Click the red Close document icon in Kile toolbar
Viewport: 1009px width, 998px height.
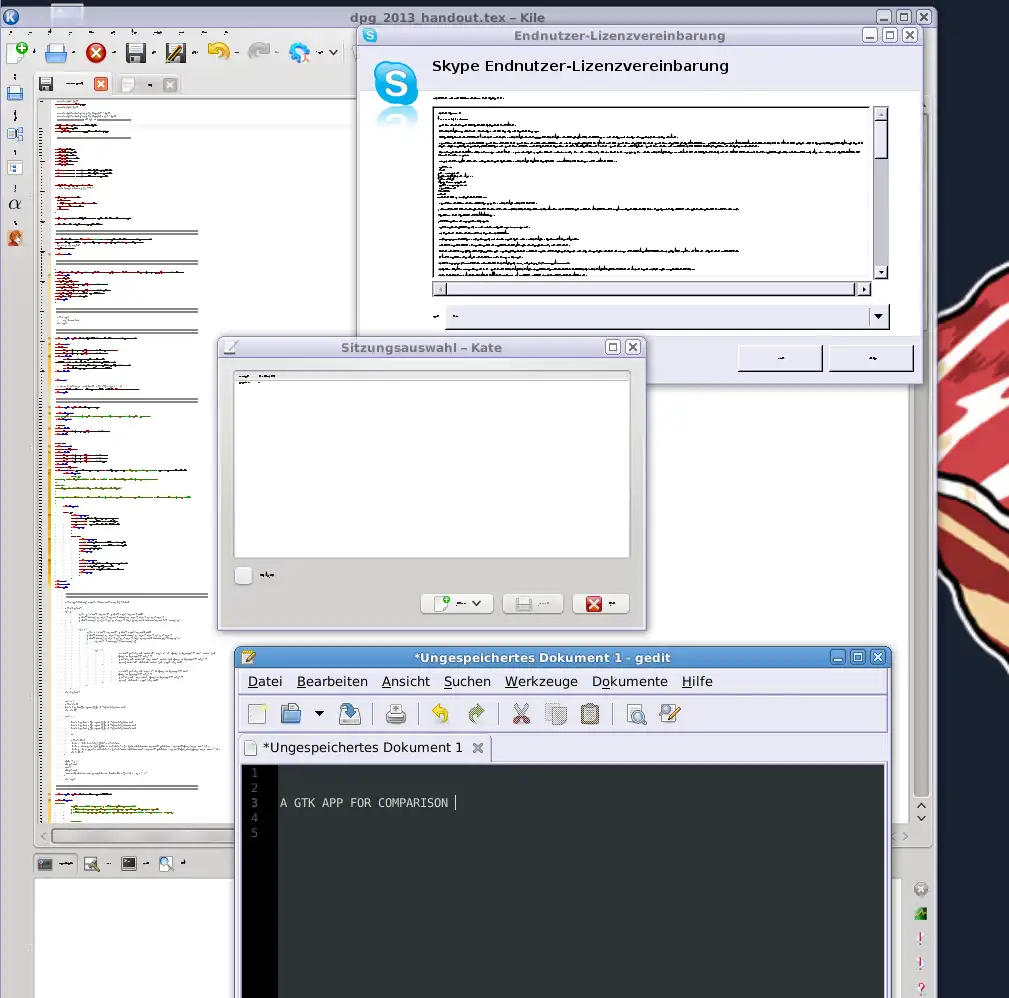point(96,53)
